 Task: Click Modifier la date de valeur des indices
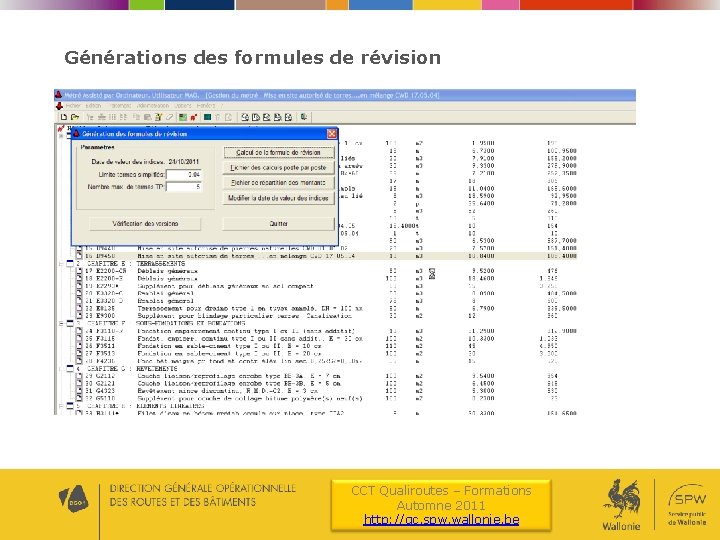point(278,198)
